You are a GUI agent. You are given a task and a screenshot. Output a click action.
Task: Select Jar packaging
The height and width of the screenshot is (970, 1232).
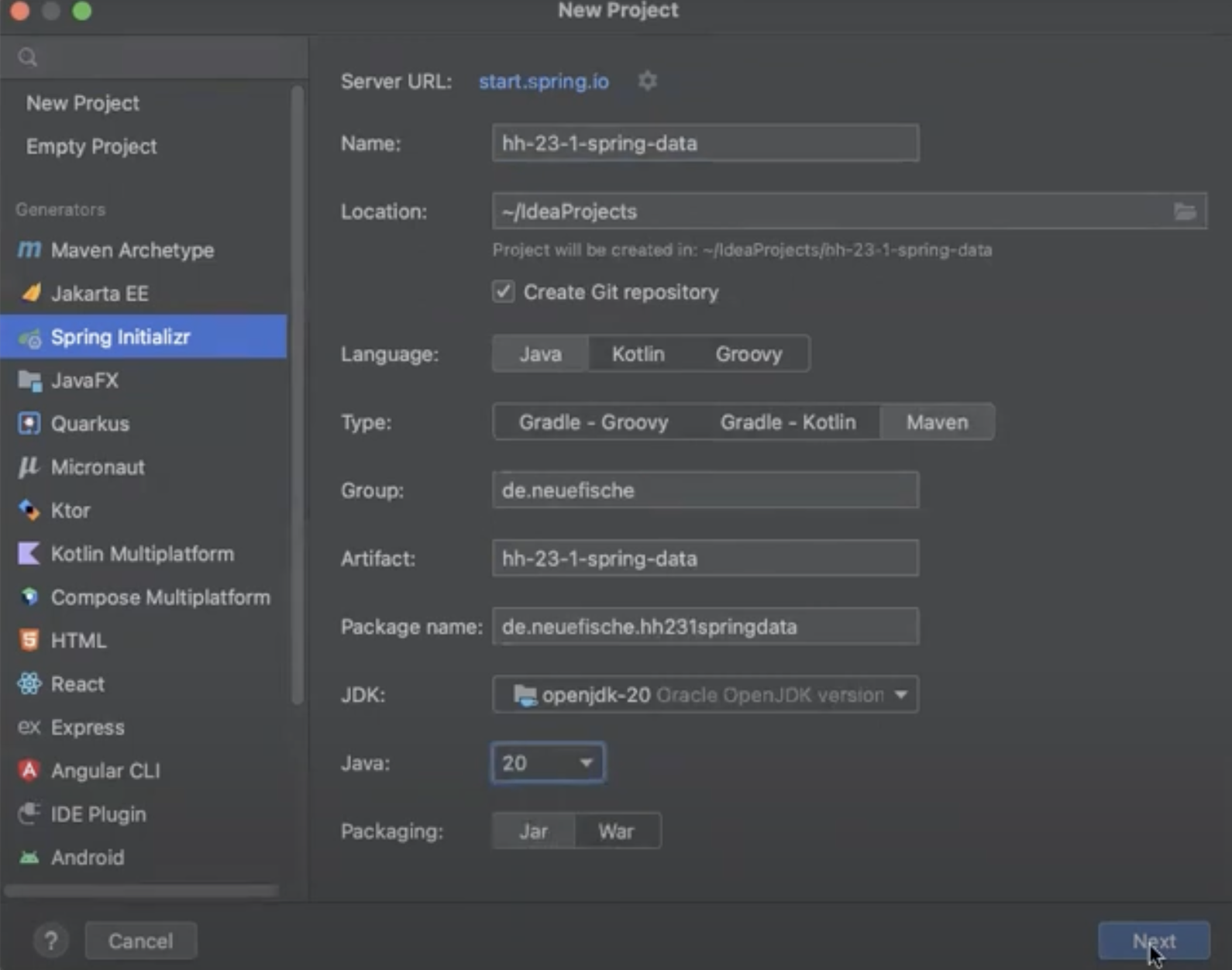(534, 831)
